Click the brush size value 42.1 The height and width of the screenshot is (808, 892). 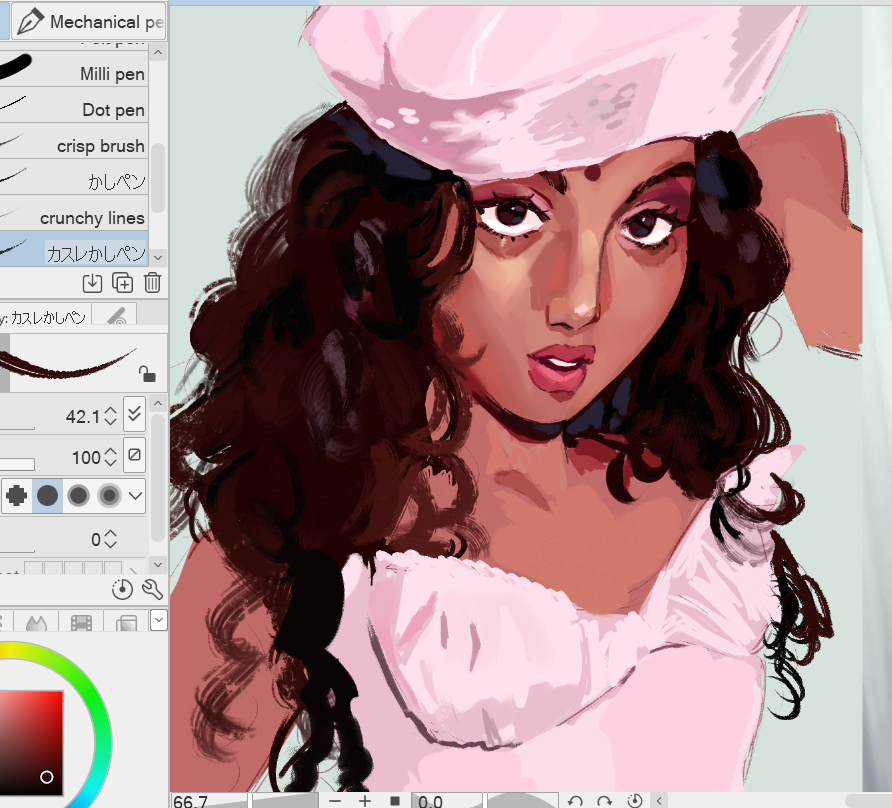coord(82,417)
